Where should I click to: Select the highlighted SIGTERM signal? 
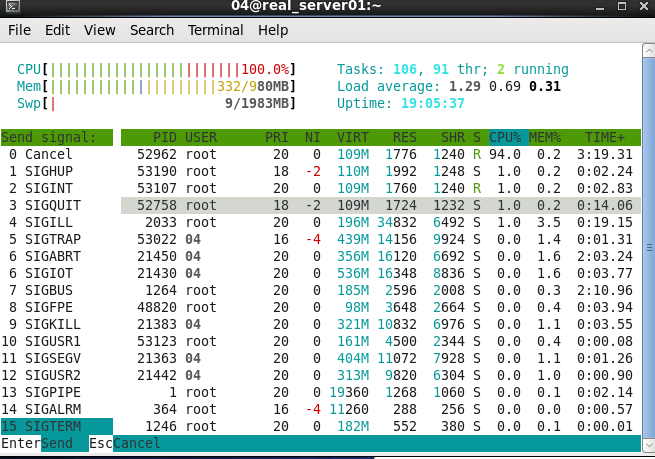pos(57,426)
